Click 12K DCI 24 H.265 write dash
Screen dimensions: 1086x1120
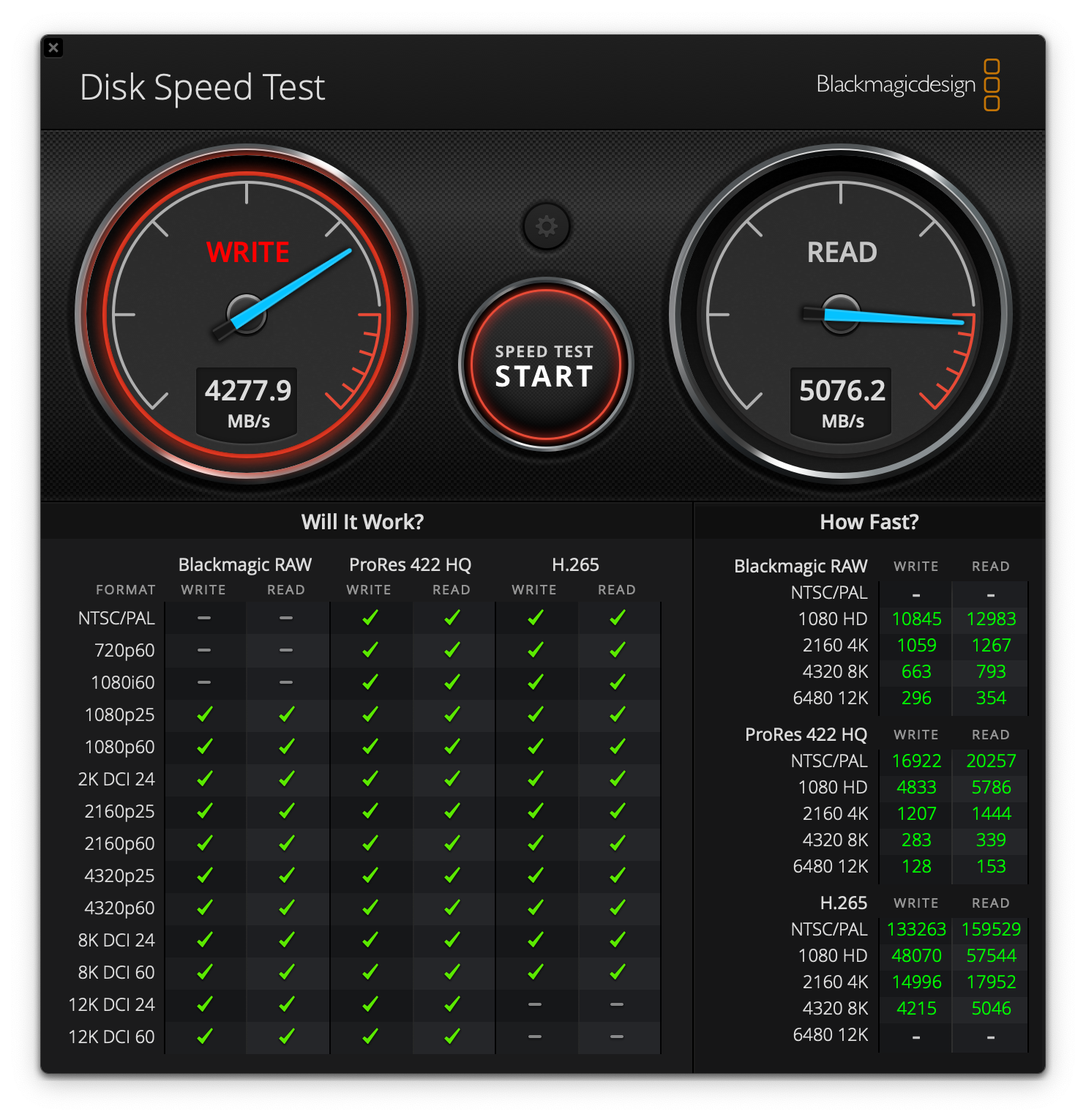(536, 1004)
